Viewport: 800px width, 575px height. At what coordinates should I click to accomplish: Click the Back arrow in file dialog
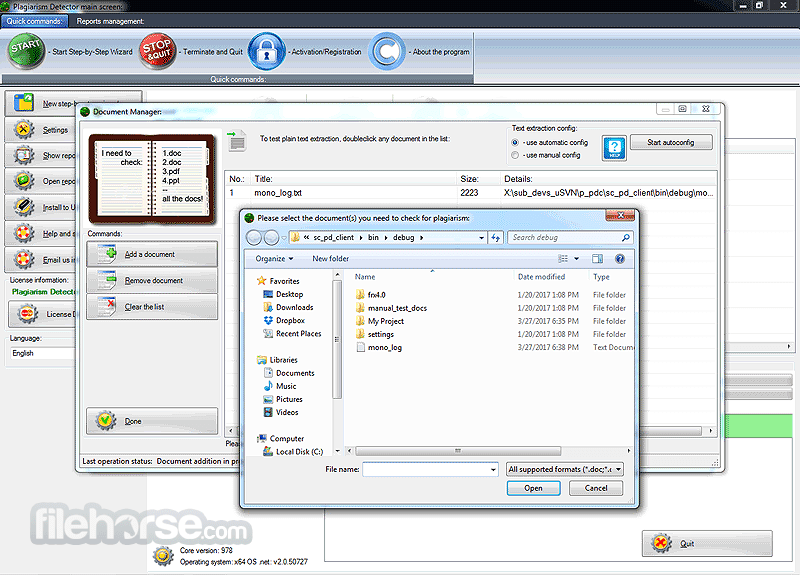(x=254, y=238)
